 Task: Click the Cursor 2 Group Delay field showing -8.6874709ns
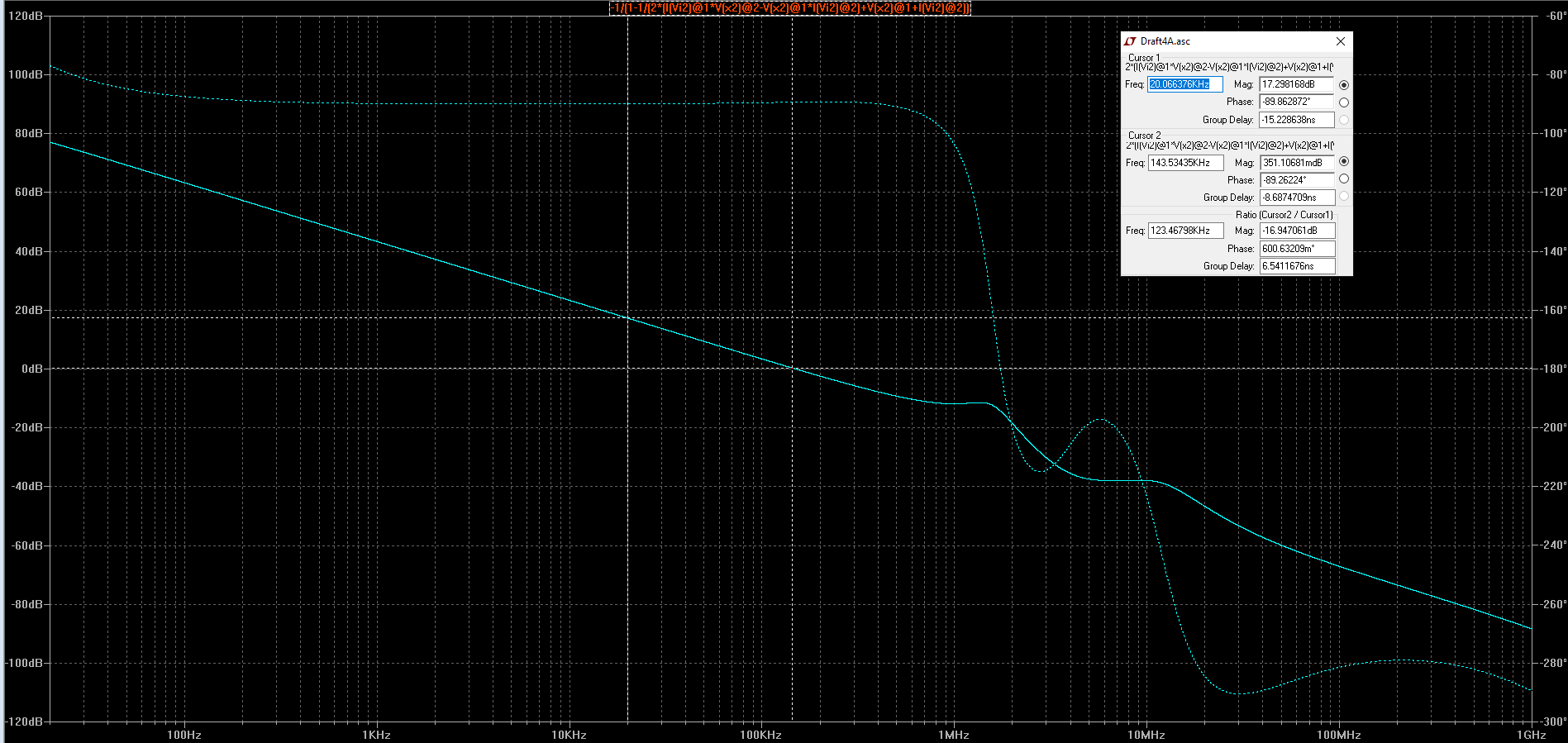(1297, 198)
